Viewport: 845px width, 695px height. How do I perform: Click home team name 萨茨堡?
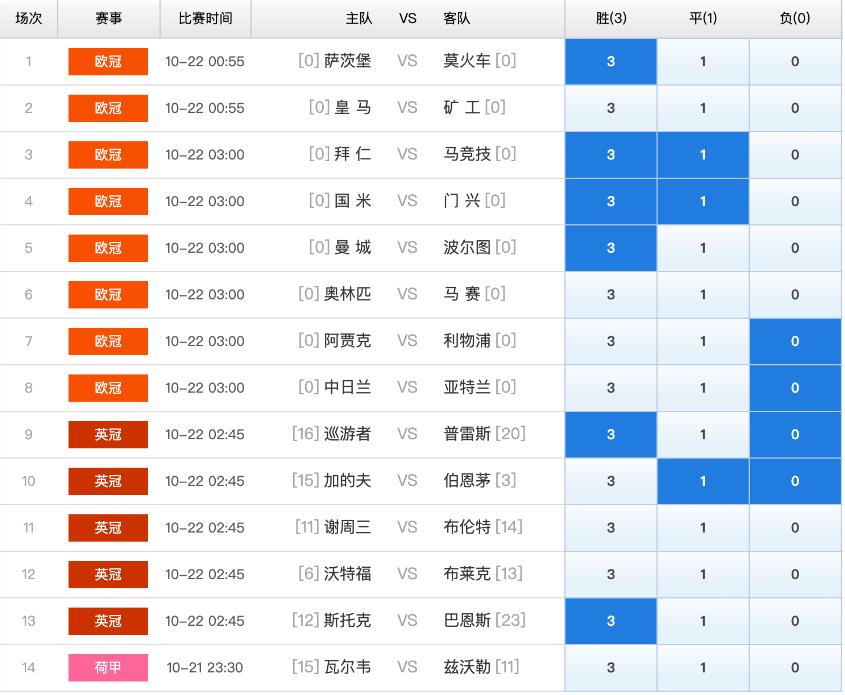347,61
